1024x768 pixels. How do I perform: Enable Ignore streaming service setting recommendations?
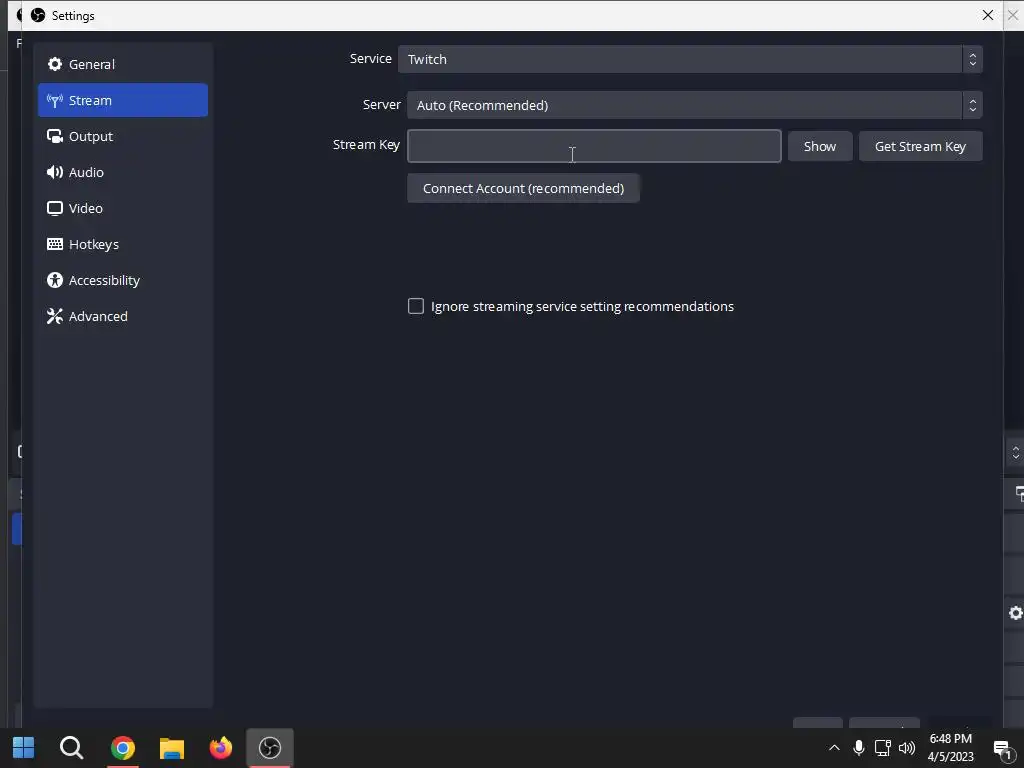pos(416,306)
